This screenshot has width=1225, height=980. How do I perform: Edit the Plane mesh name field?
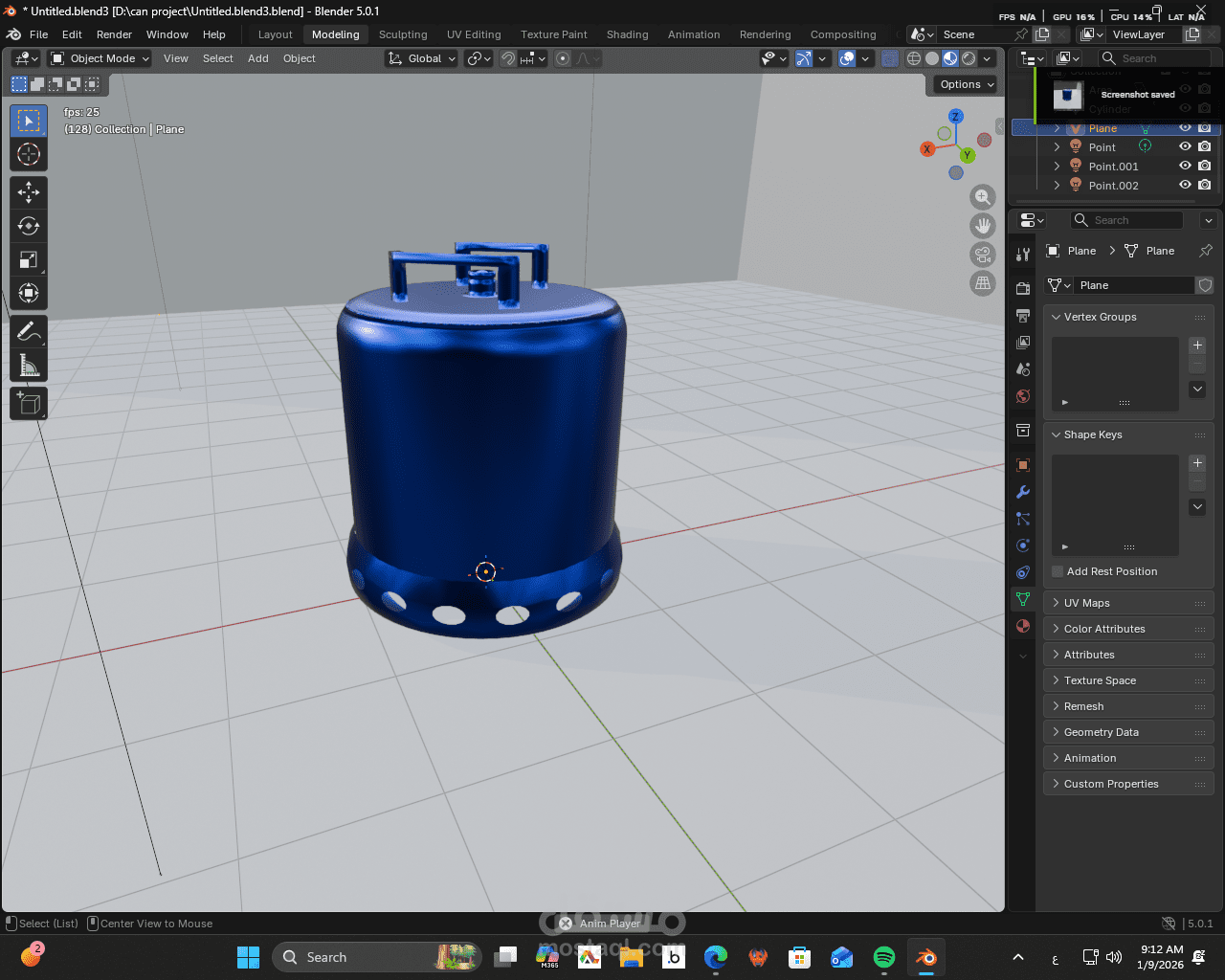(1135, 285)
